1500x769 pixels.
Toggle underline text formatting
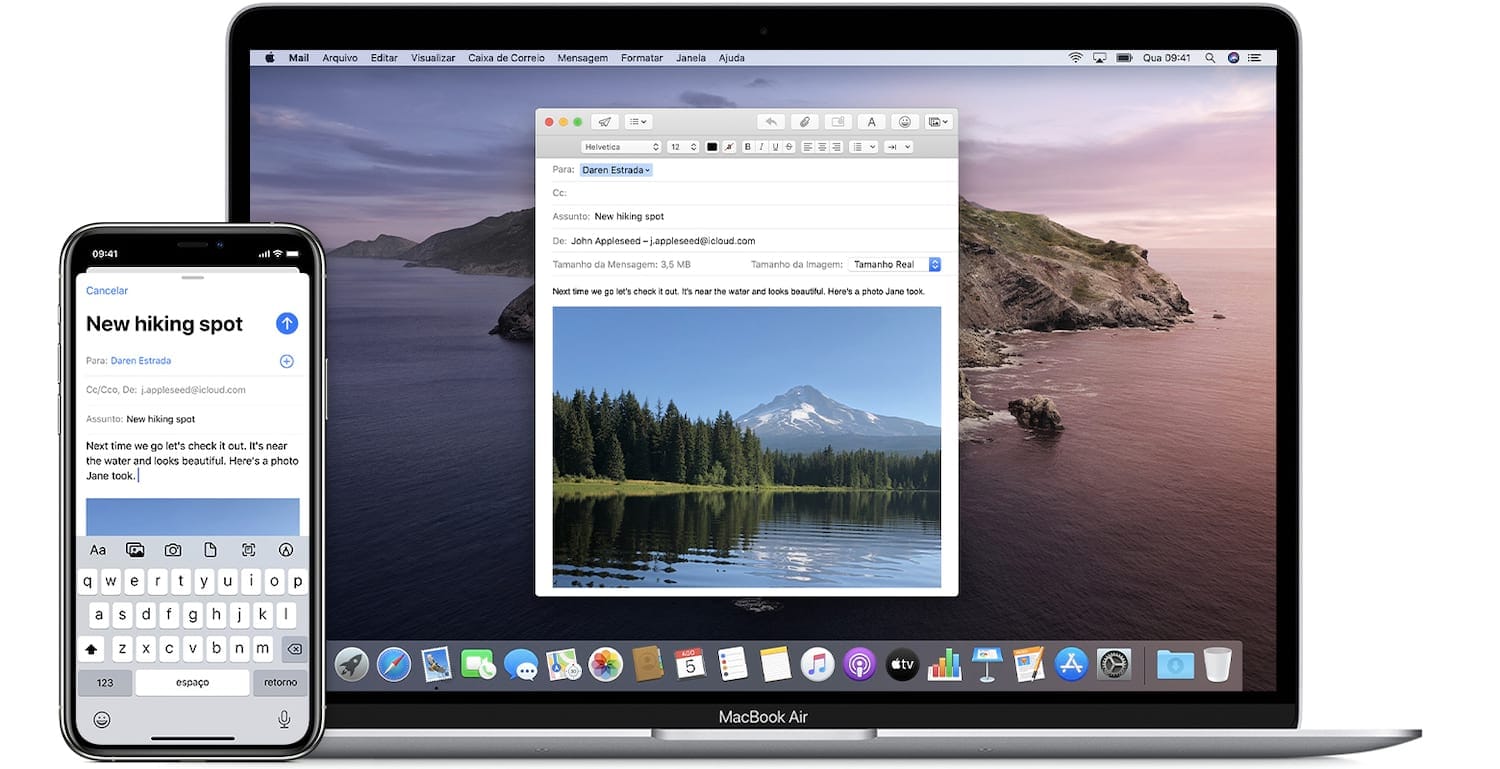775,147
